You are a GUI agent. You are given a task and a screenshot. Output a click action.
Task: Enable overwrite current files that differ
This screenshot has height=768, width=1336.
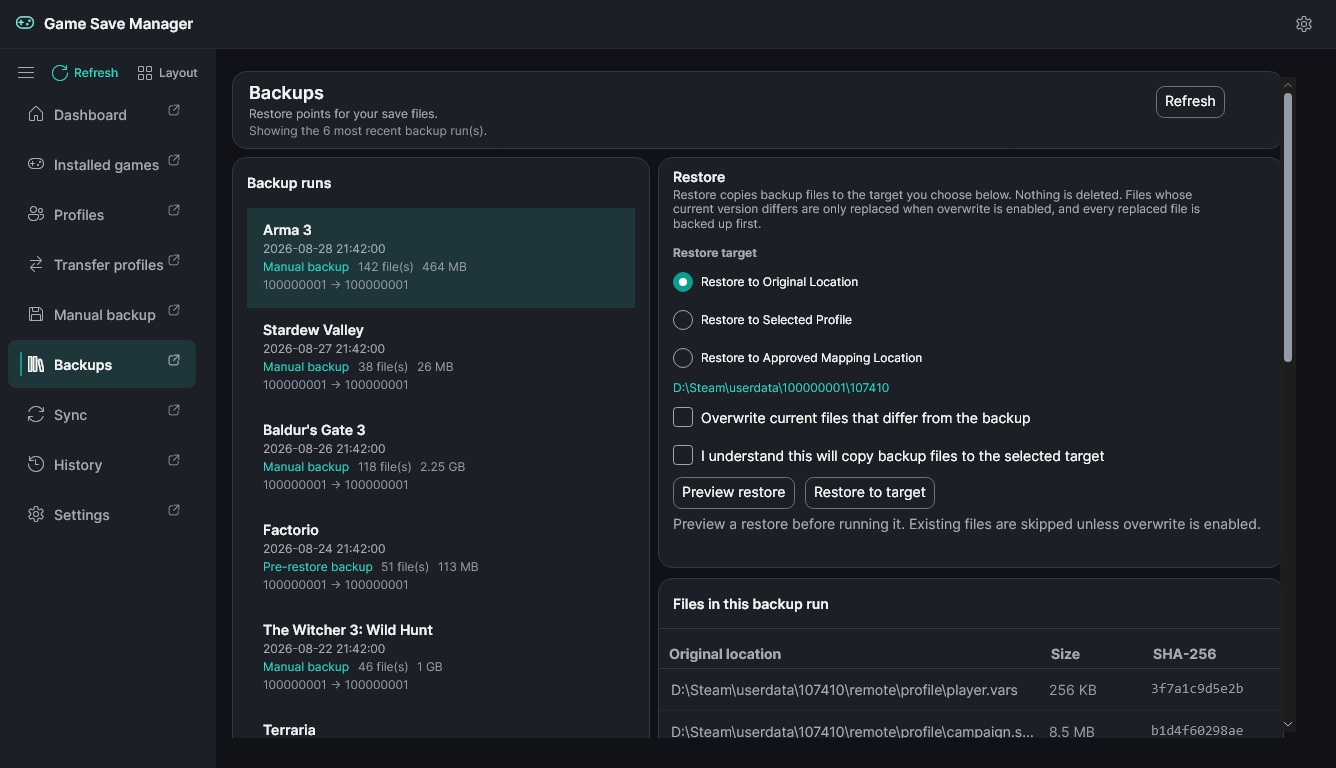tap(683, 417)
